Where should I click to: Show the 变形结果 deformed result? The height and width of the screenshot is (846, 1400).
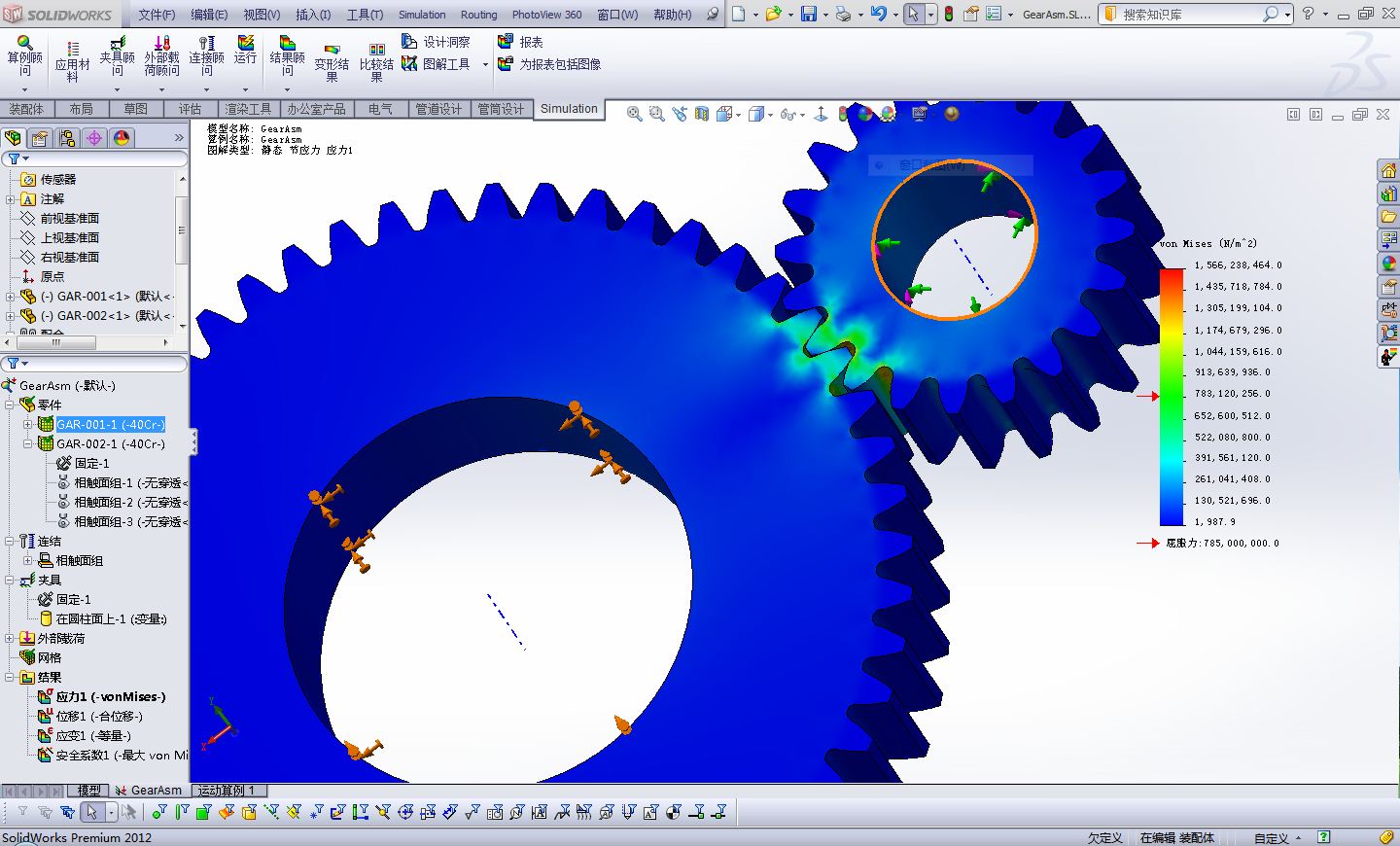pyautogui.click(x=332, y=62)
